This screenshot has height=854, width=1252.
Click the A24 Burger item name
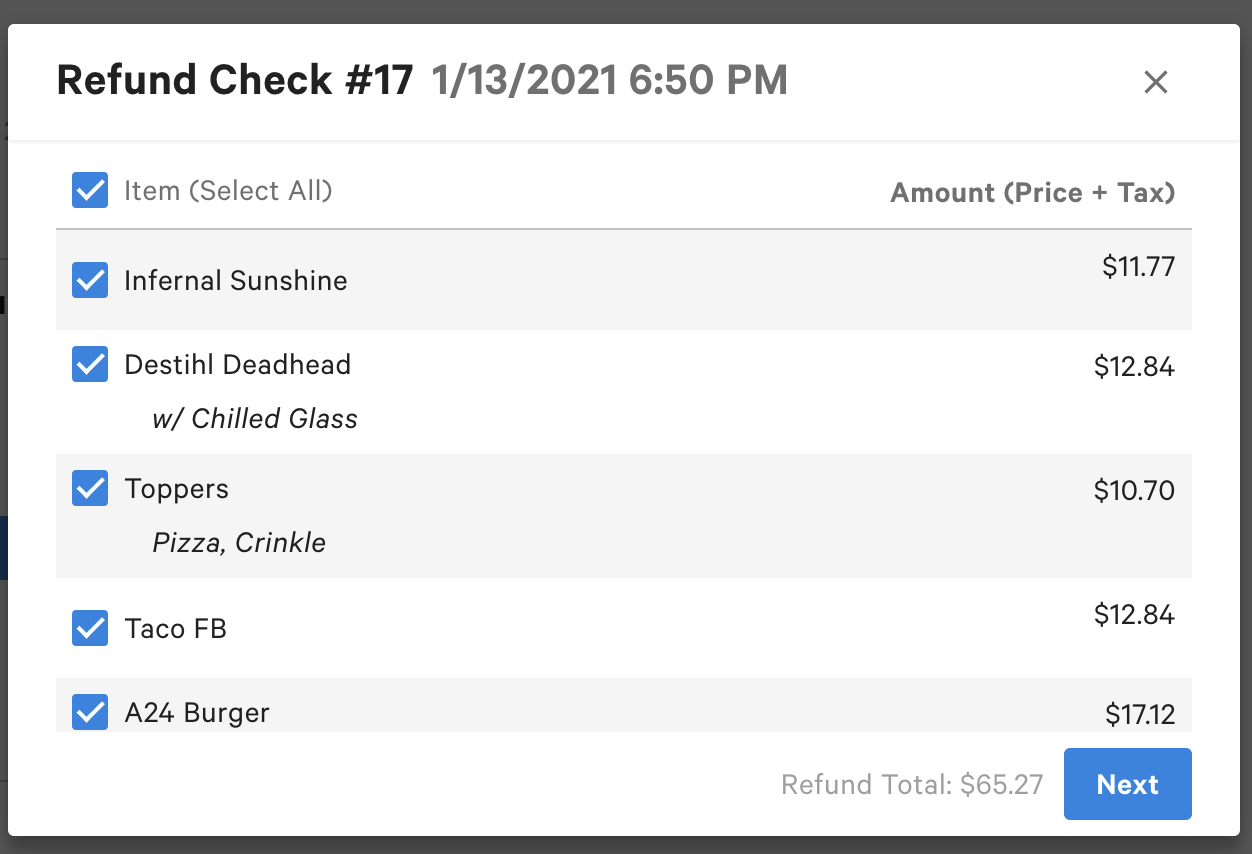(197, 713)
